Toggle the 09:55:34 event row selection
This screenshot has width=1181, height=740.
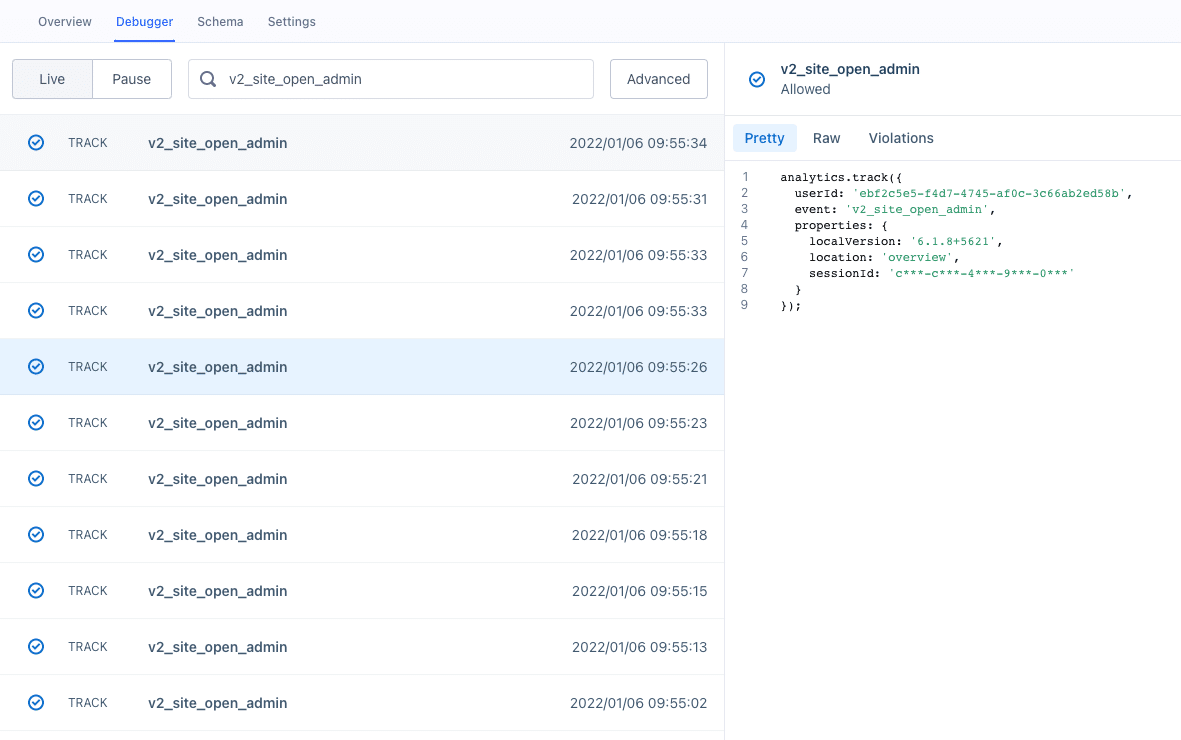tap(360, 142)
